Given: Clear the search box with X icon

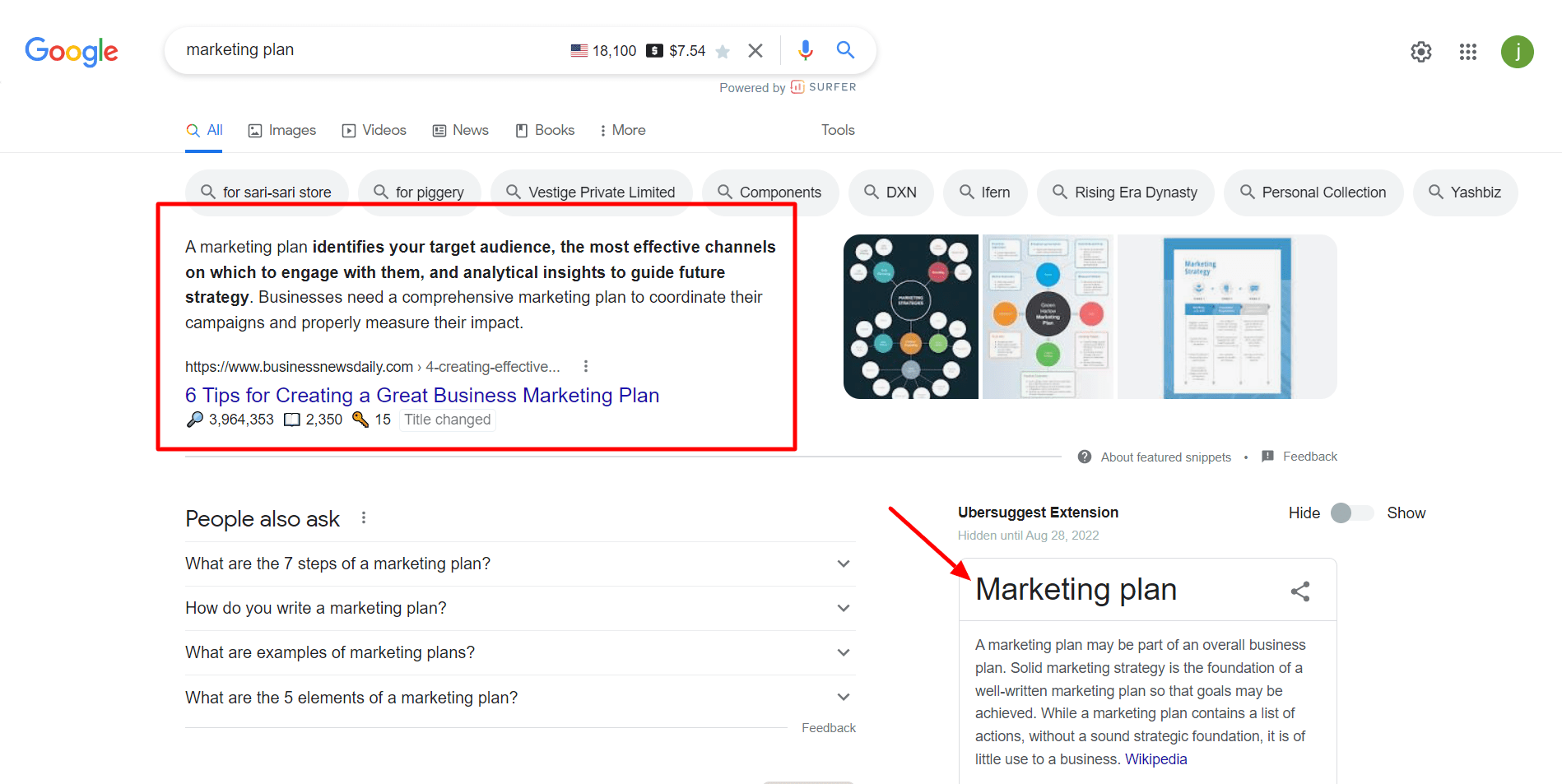Looking at the screenshot, I should tap(755, 50).
